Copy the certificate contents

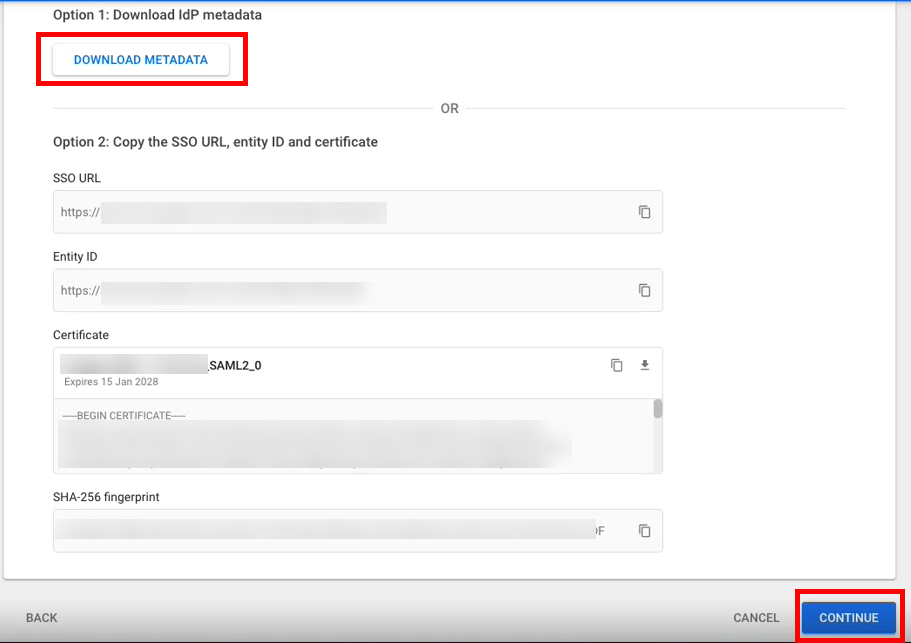point(617,365)
